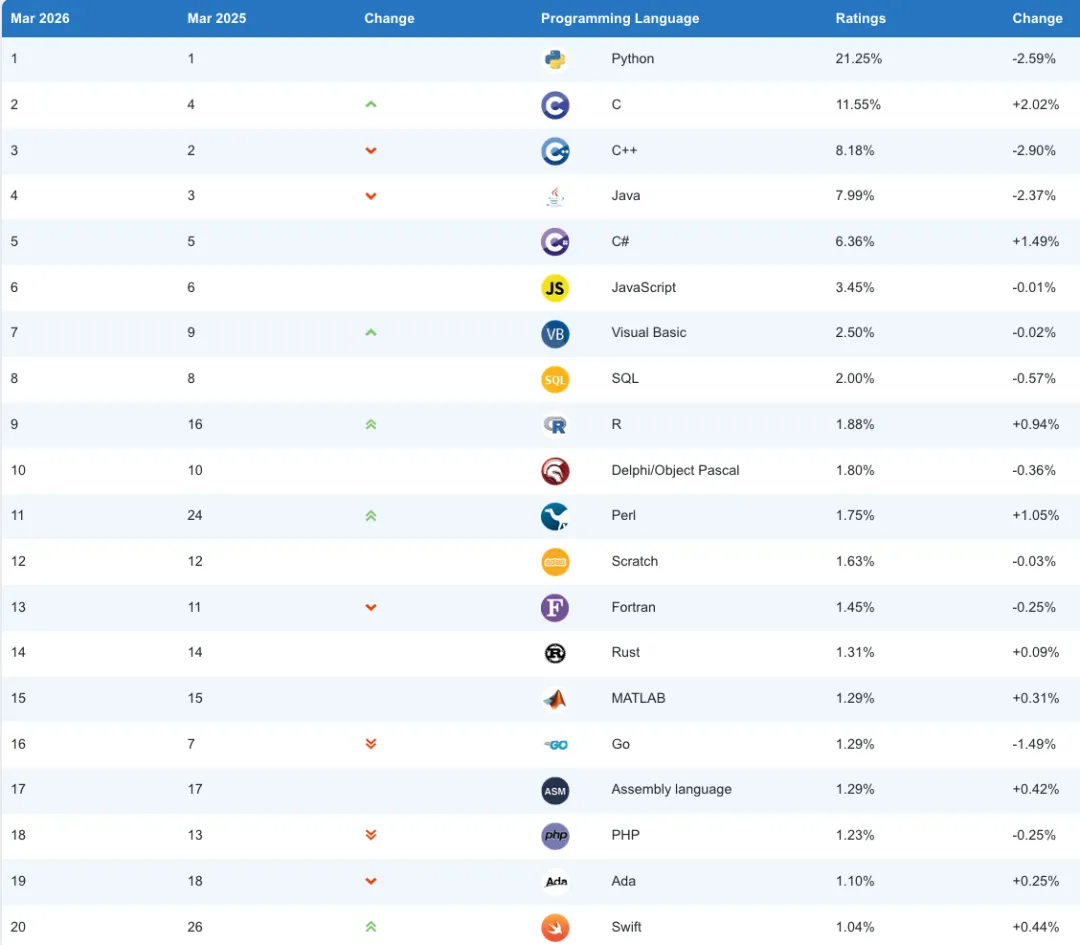
Task: Click the MATLAB logo icon
Action: pos(555,699)
